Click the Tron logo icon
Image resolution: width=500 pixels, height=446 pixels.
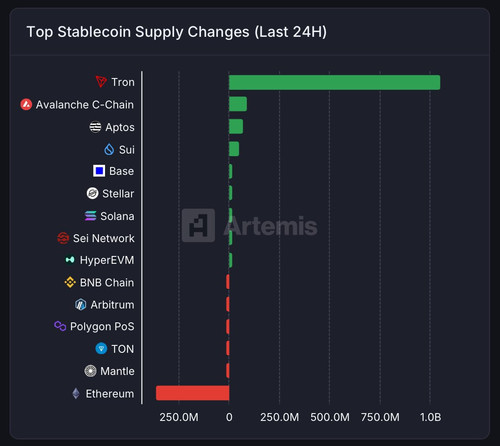pyautogui.click(x=101, y=82)
